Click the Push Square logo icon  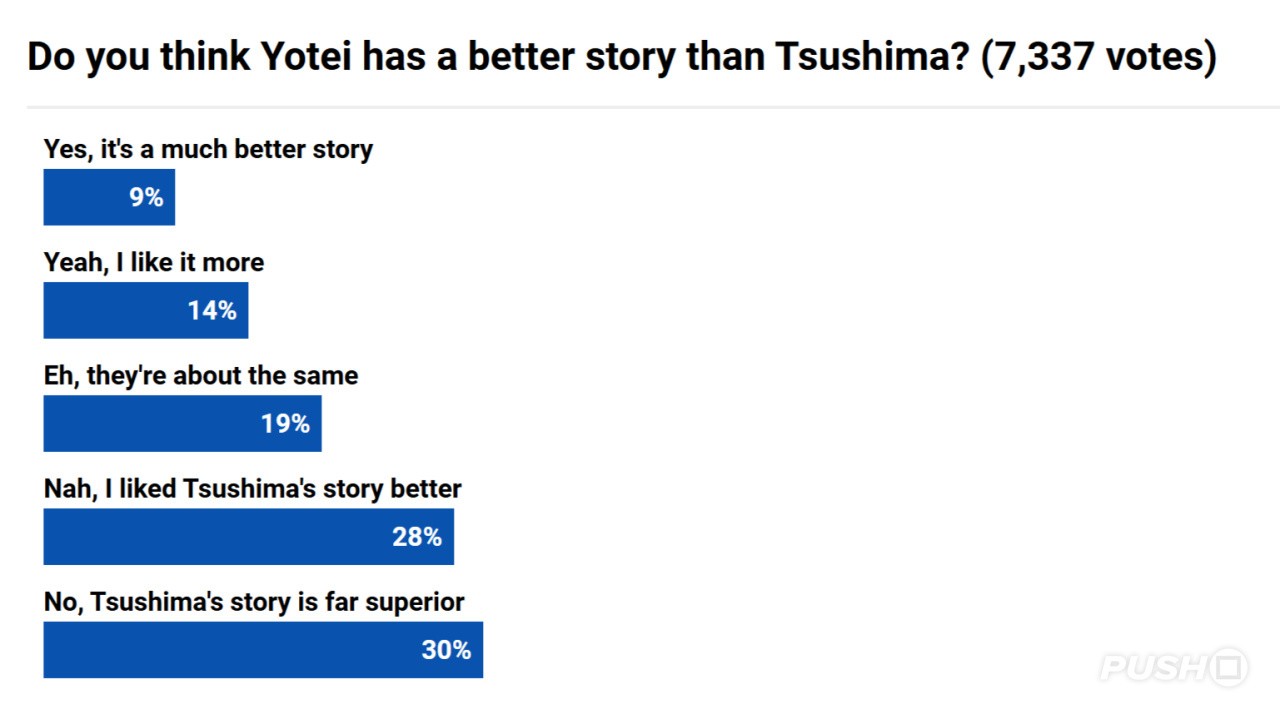tap(1228, 667)
